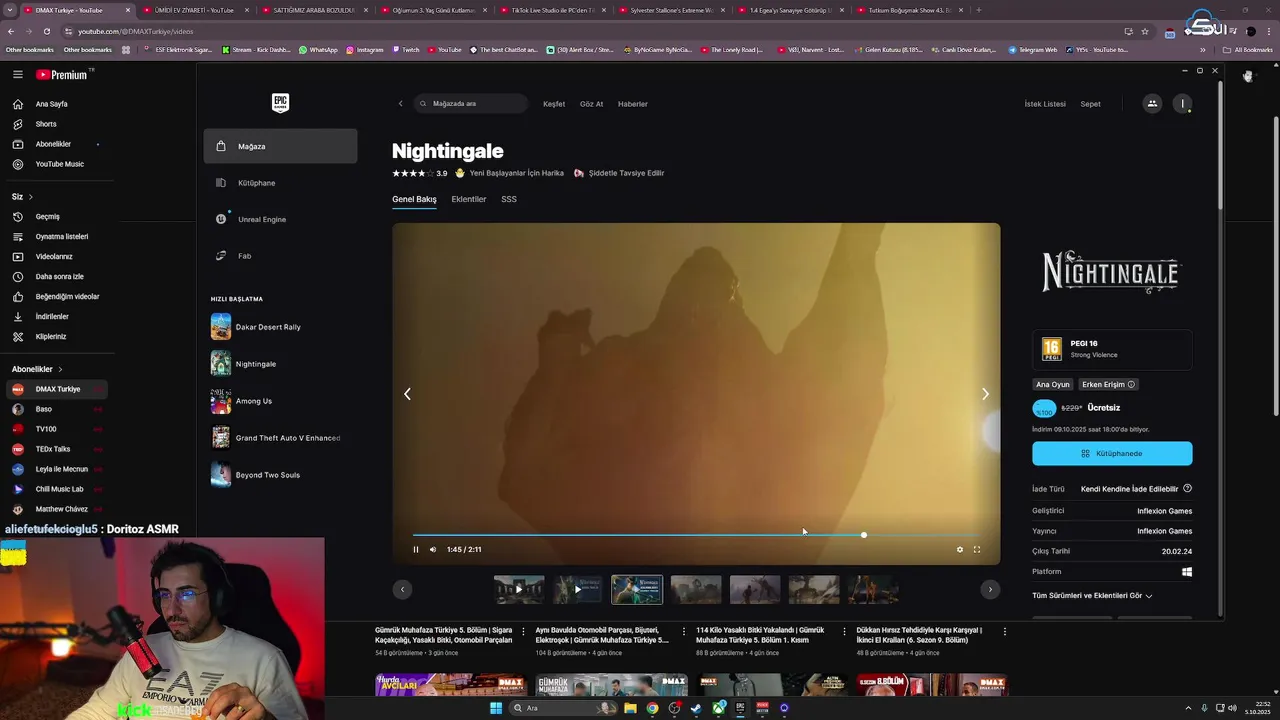Click the Mağazada ara search field
This screenshot has height=720, width=1280.
[471, 104]
